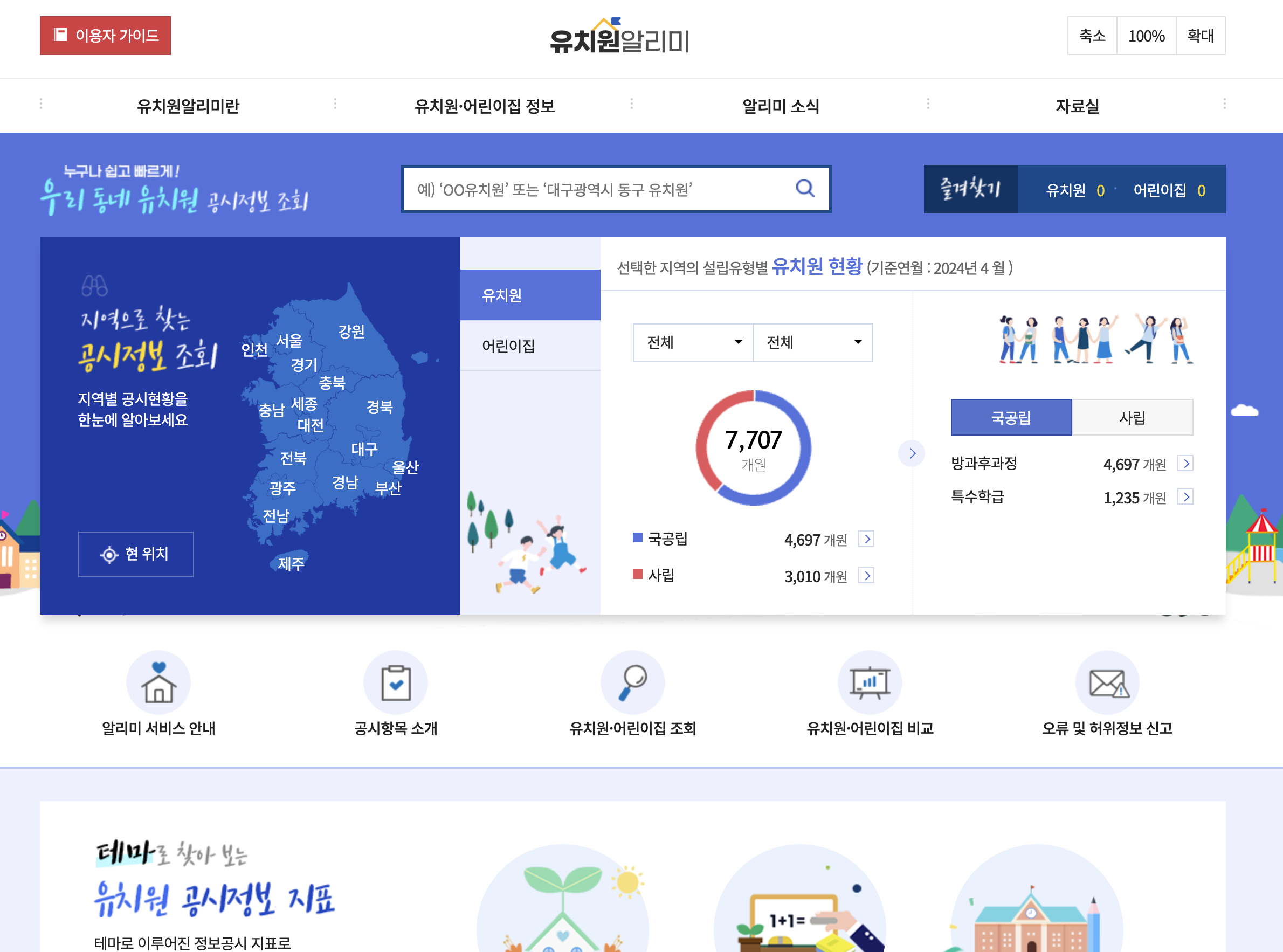Open 오류 및 허위정보 신고 envelope icon
The image size is (1283, 952).
point(1107,683)
